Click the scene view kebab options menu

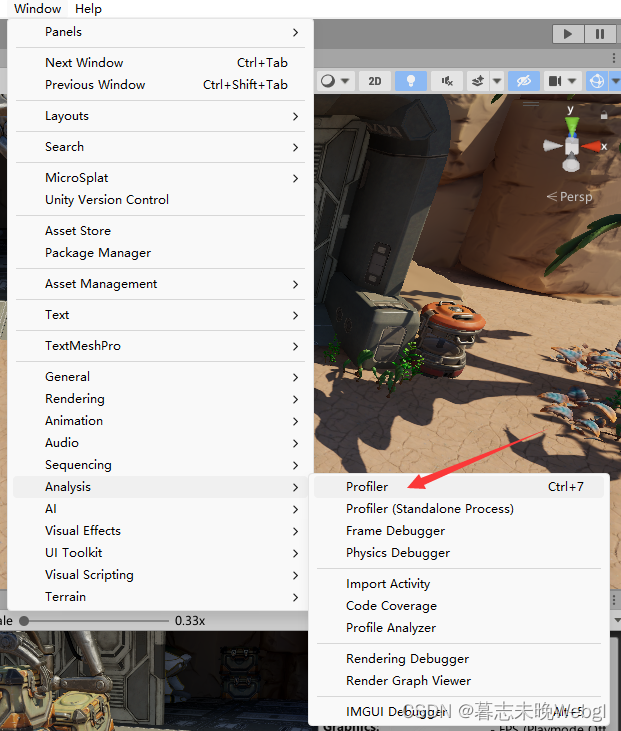(614, 58)
